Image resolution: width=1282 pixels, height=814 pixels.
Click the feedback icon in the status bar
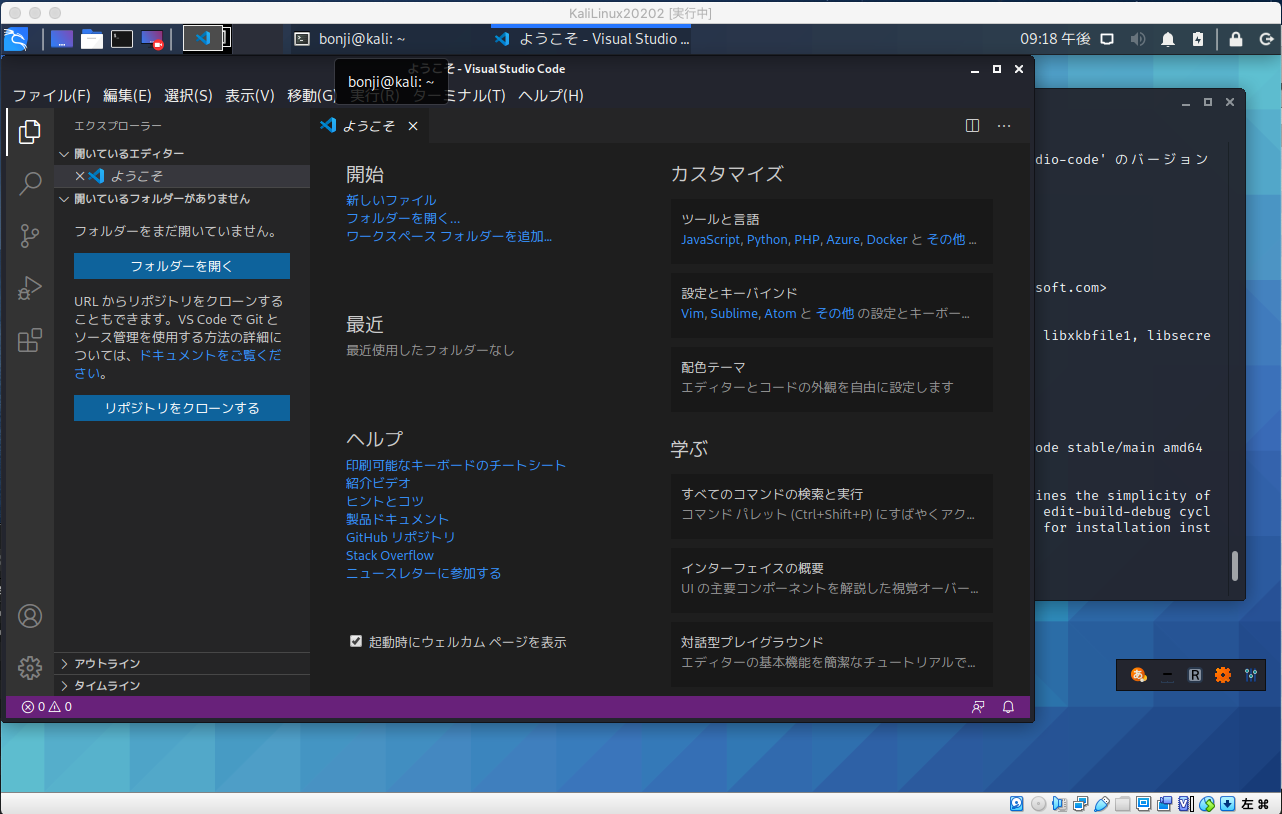coord(977,707)
